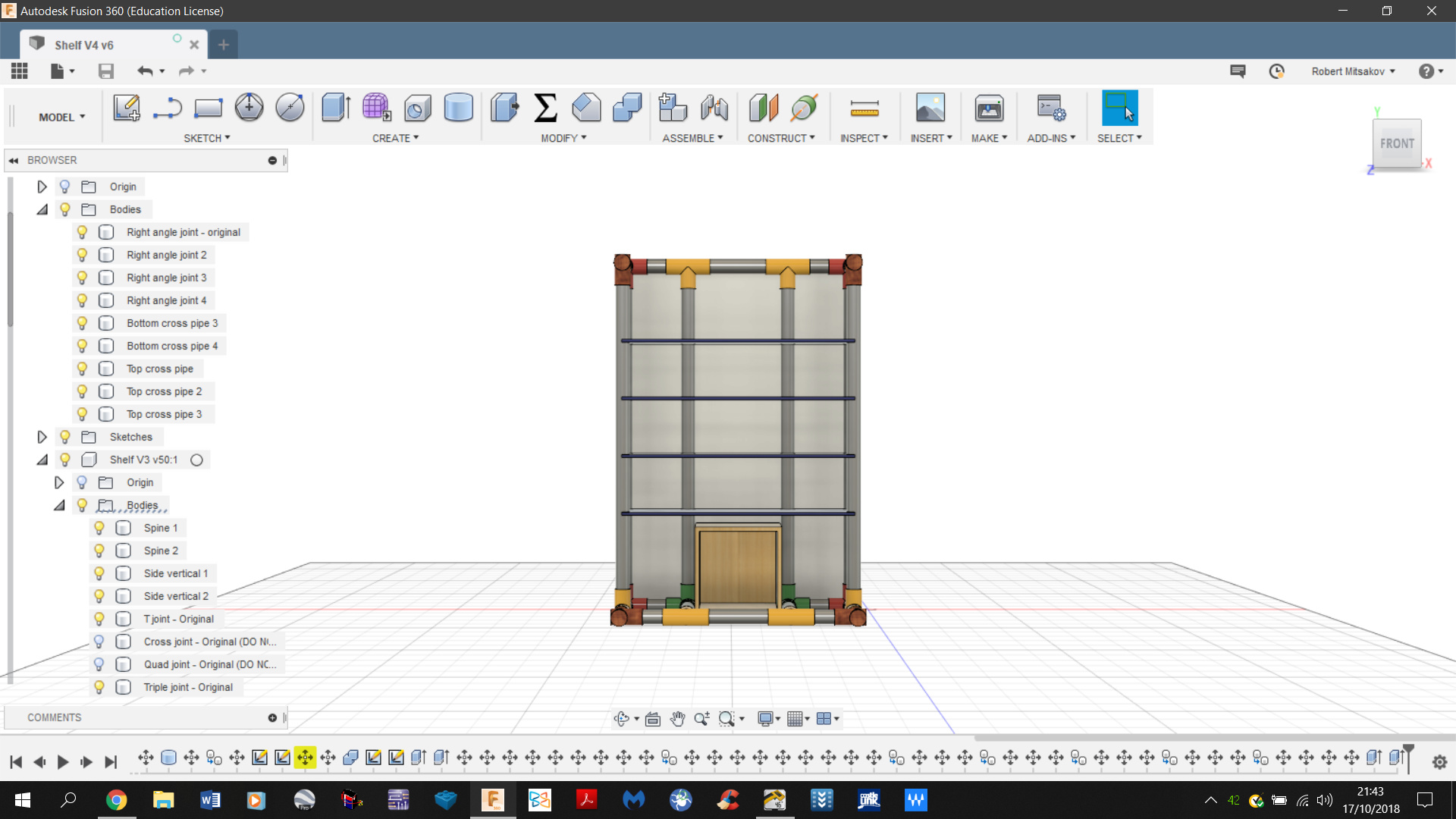Open the Display Settings dropdown

tap(769, 719)
